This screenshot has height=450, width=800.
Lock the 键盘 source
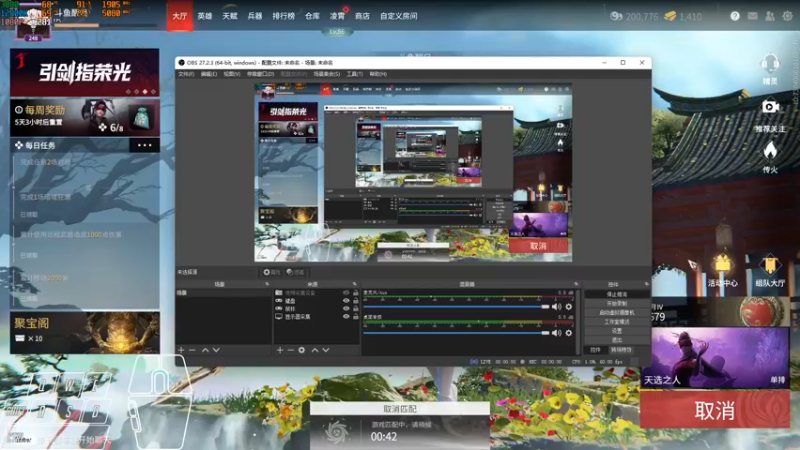coord(356,301)
